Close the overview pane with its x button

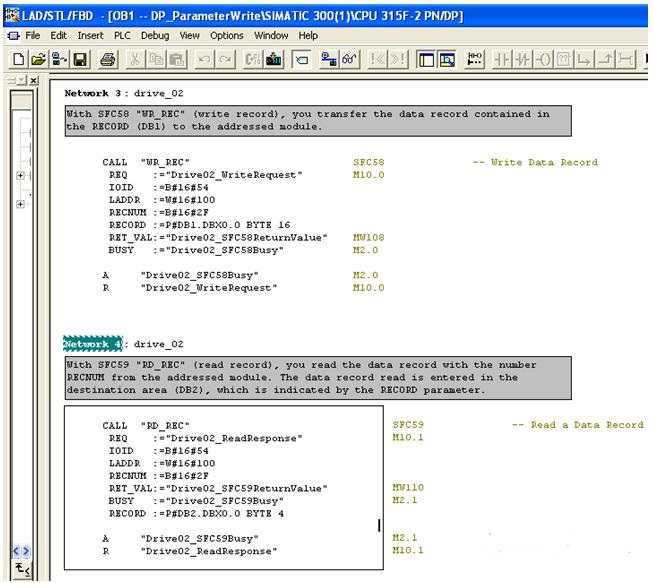click(34, 80)
